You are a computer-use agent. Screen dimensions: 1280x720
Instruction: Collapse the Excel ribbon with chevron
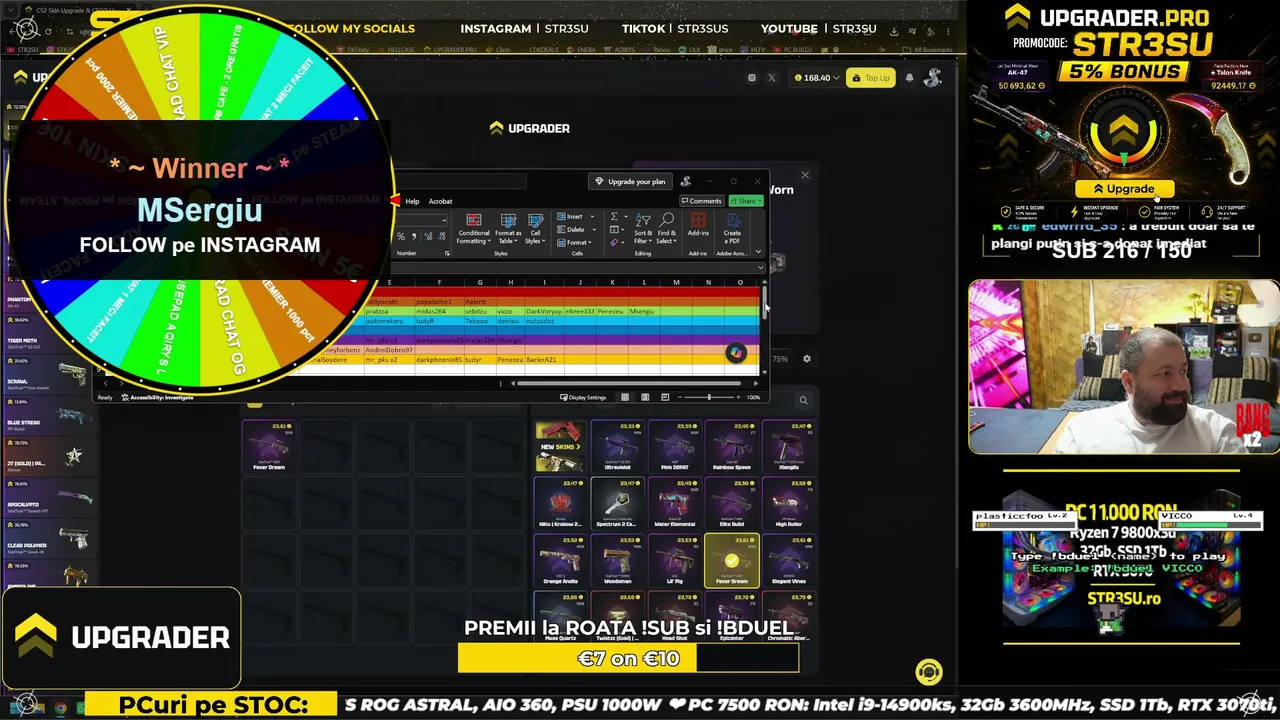pos(758,252)
